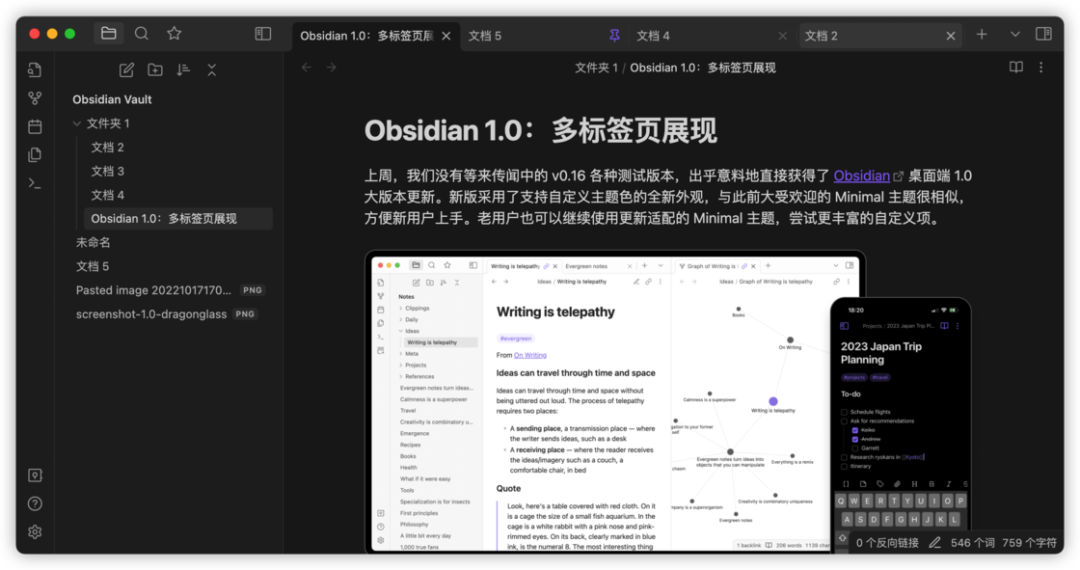The width and height of the screenshot is (1080, 570).
Task: Click the 759 个字符 character count
Action: tap(1029, 542)
